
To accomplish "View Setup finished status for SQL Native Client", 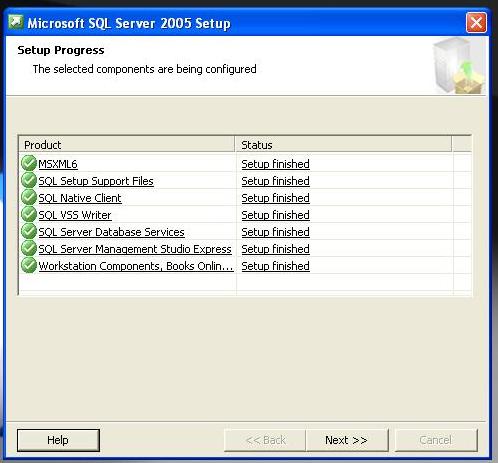I will 276,198.
